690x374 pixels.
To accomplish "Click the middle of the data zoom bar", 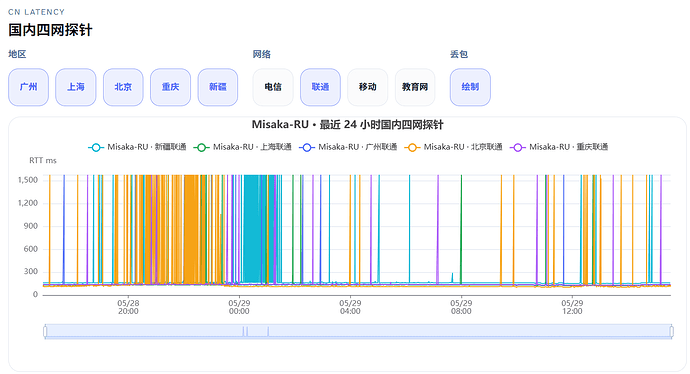I will point(358,331).
